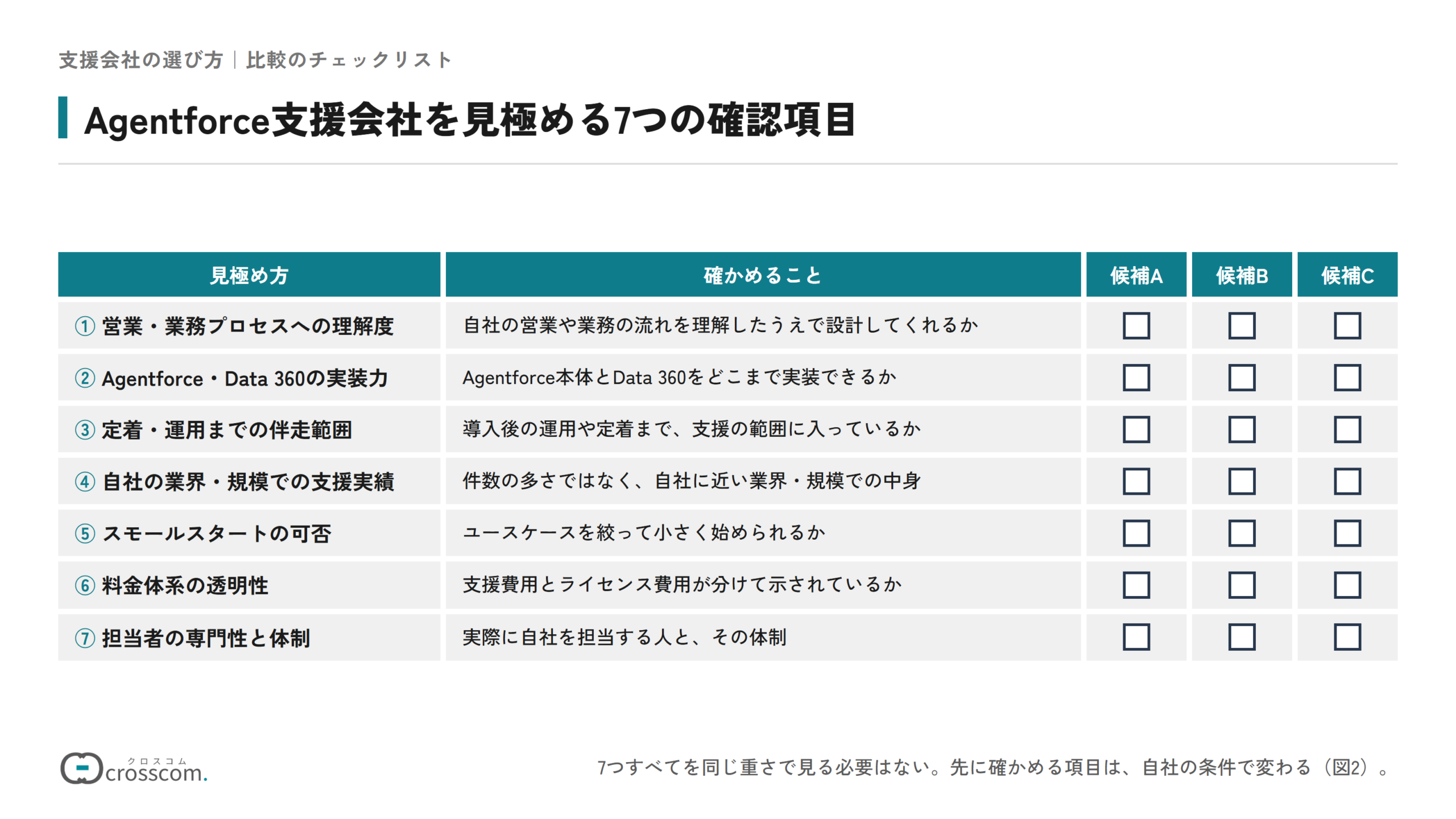Click the slide title Agentforce支援会社を見極める7つの確認項目

pos(470,120)
